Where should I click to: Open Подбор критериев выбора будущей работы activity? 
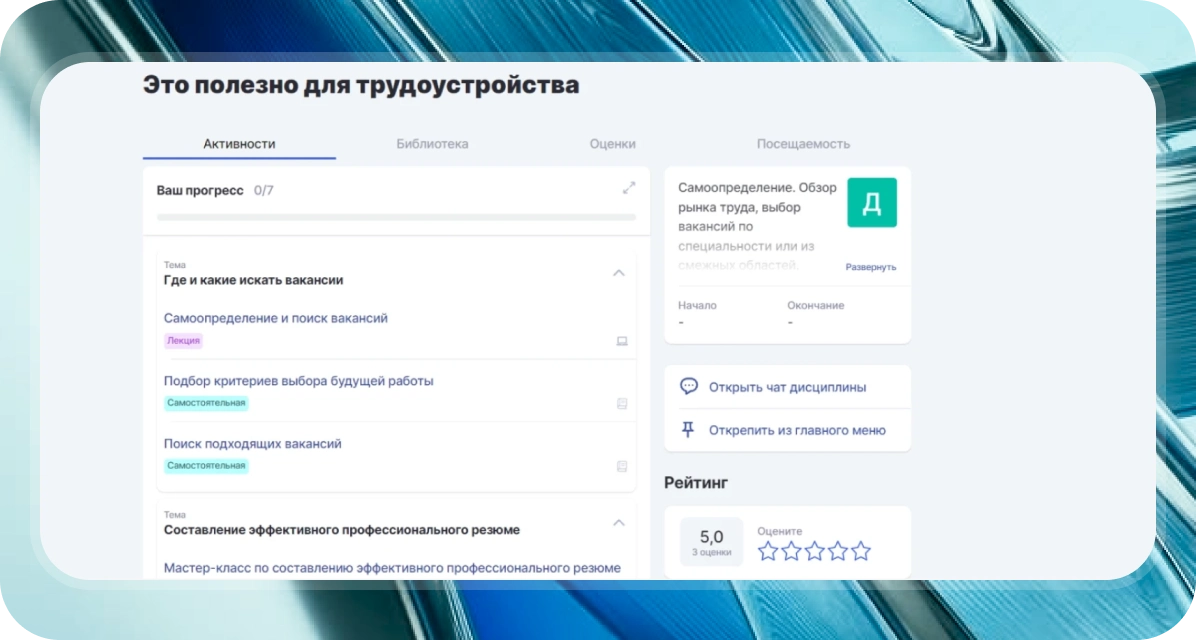[299, 381]
